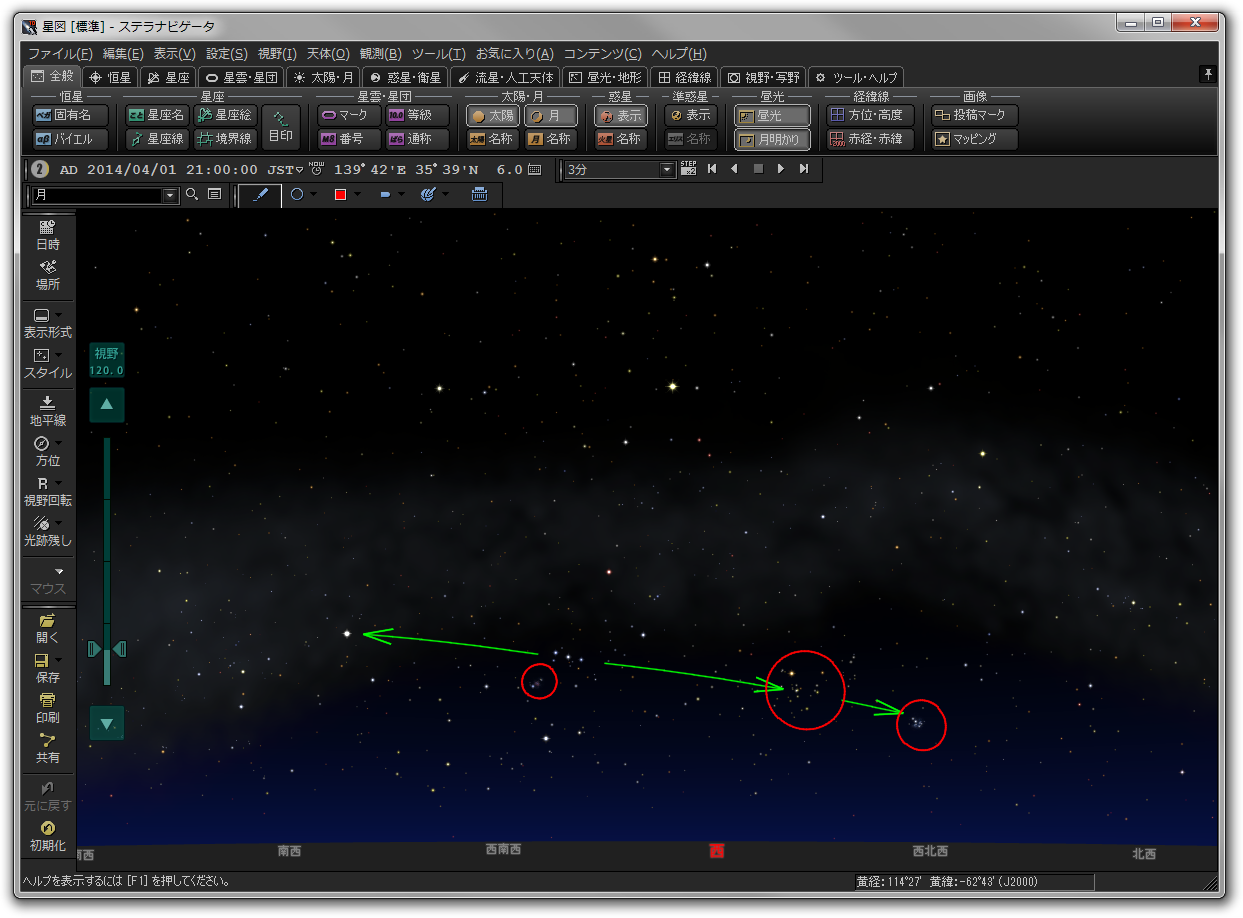The height and width of the screenshot is (918, 1243).
Task: Click the 印刷 print icon
Action: 47,708
